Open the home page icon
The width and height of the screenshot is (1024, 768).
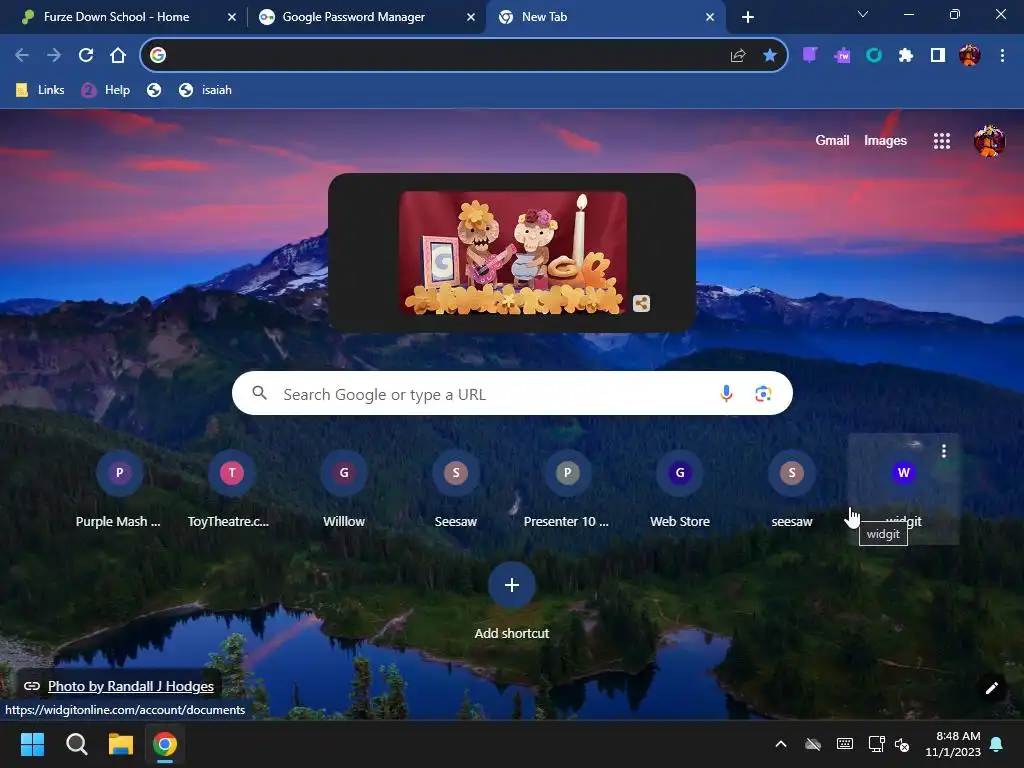(118, 56)
